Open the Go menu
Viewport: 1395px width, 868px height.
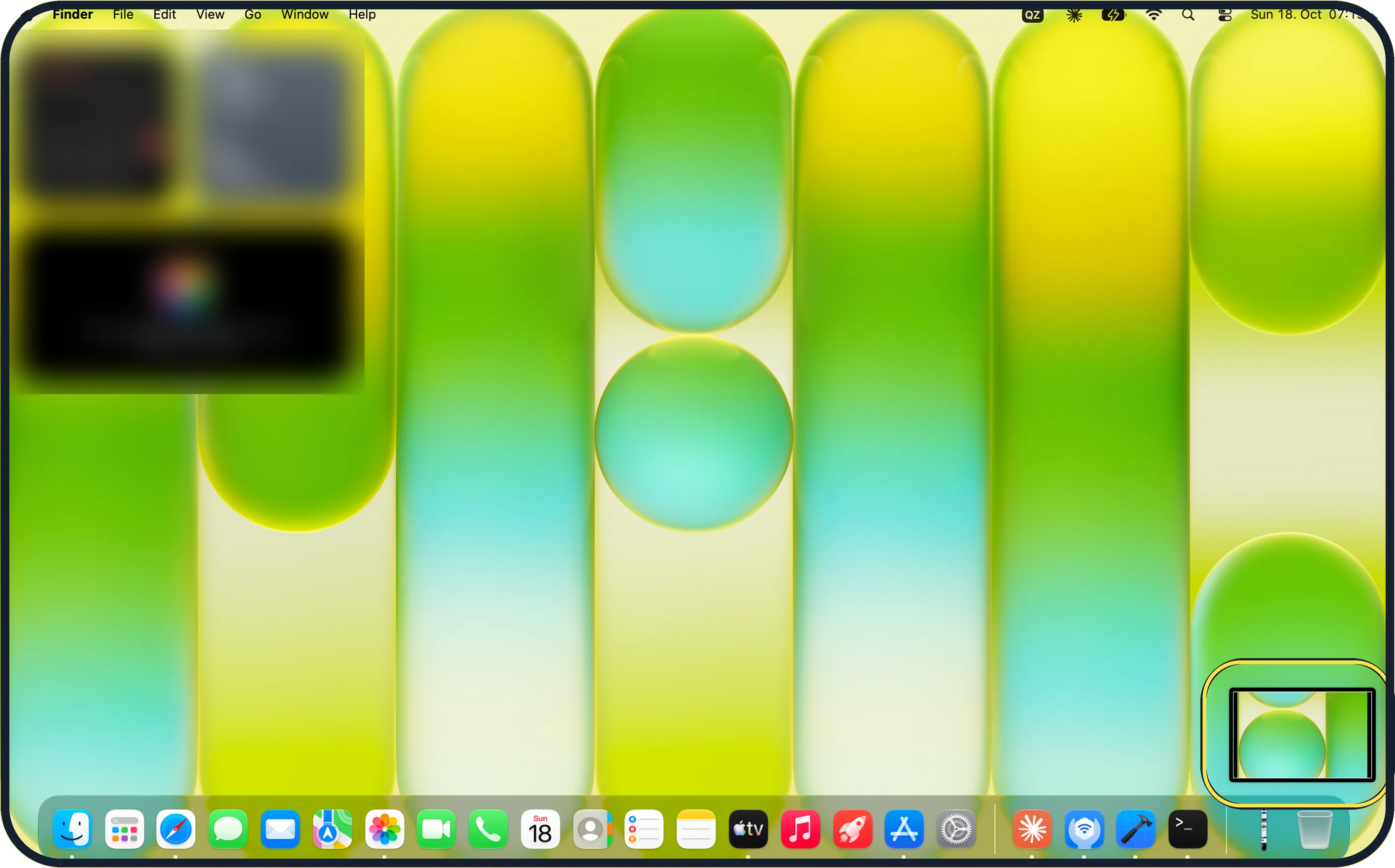pos(253,14)
